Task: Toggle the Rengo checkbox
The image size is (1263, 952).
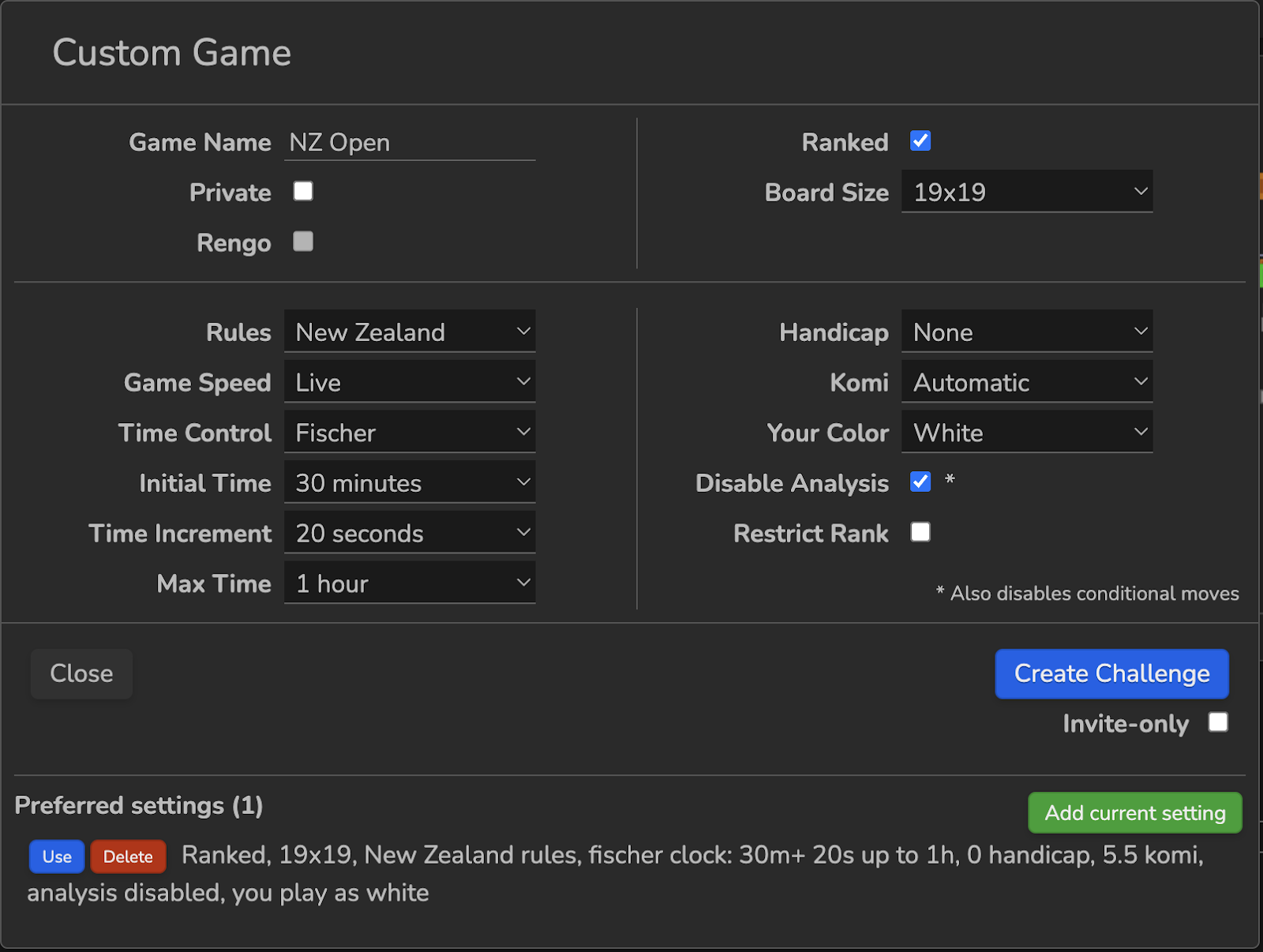Action: tap(303, 242)
